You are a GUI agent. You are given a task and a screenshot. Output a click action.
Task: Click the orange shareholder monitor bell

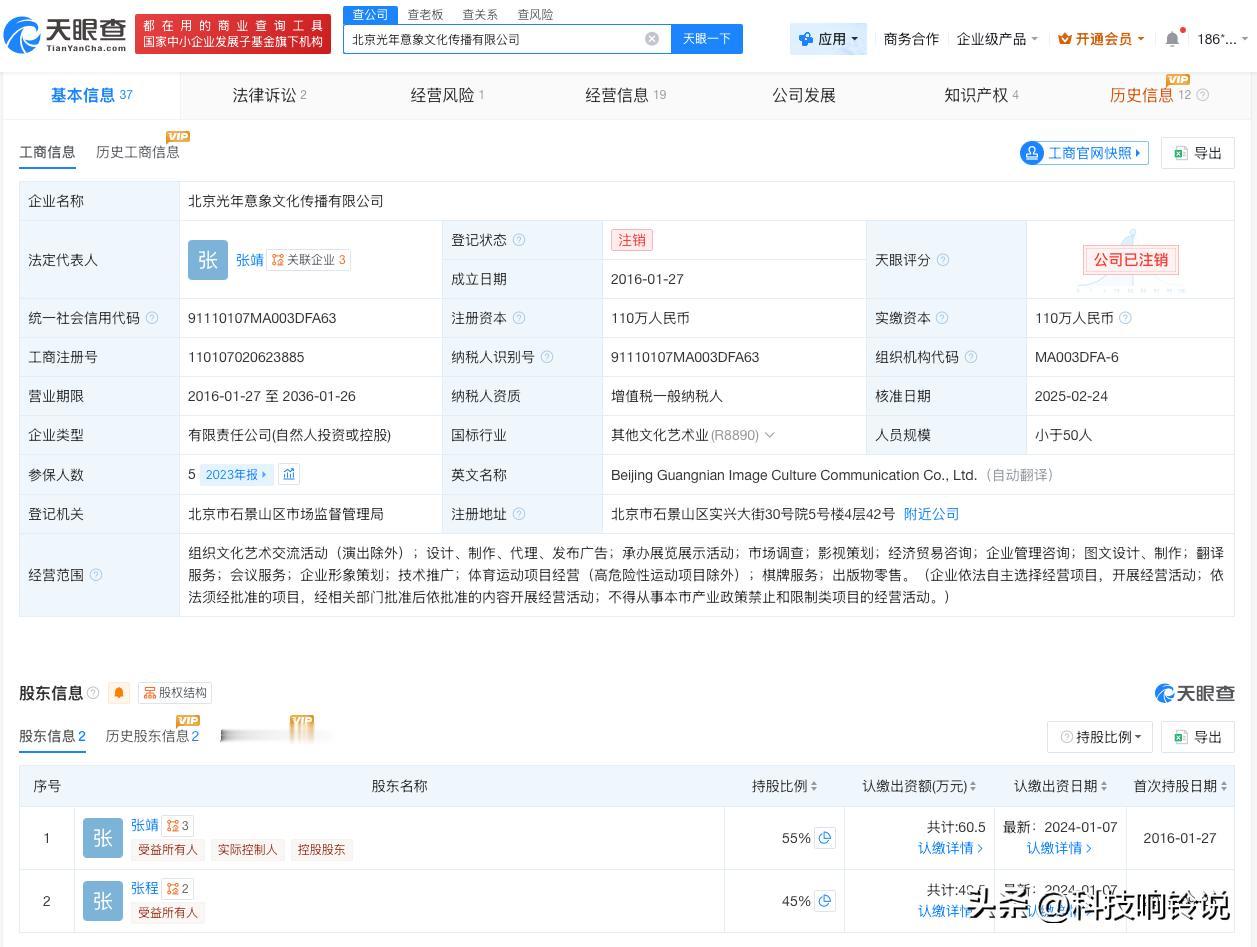click(x=119, y=693)
